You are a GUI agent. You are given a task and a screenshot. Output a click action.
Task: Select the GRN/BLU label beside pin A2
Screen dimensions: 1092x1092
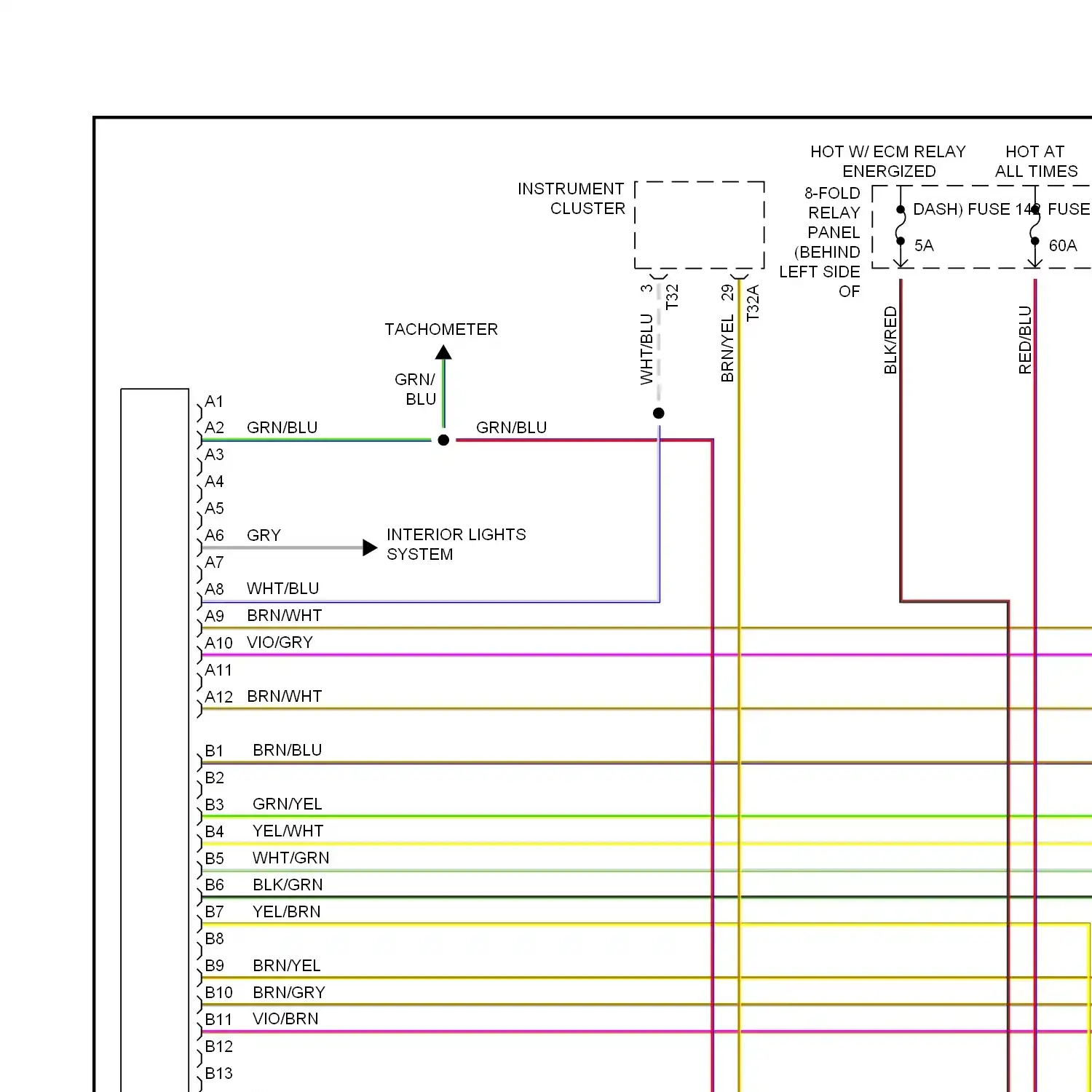pyautogui.click(x=282, y=428)
